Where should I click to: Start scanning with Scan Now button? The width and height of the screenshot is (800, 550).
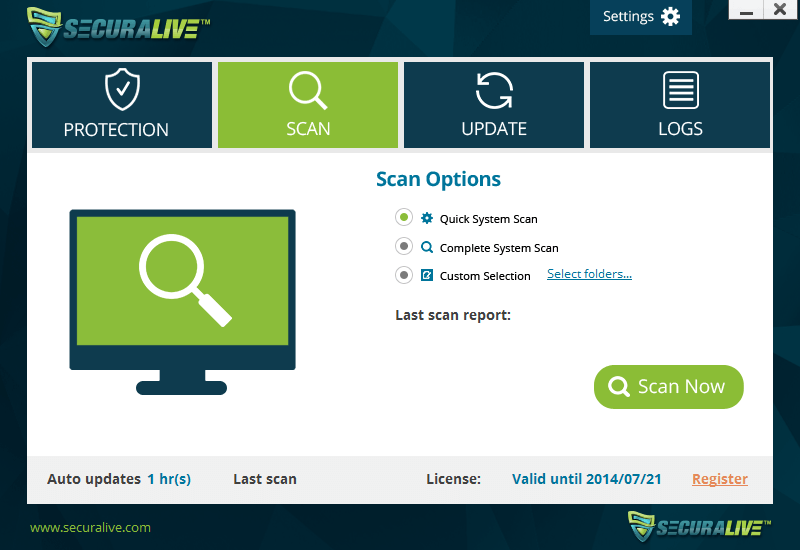(x=668, y=387)
